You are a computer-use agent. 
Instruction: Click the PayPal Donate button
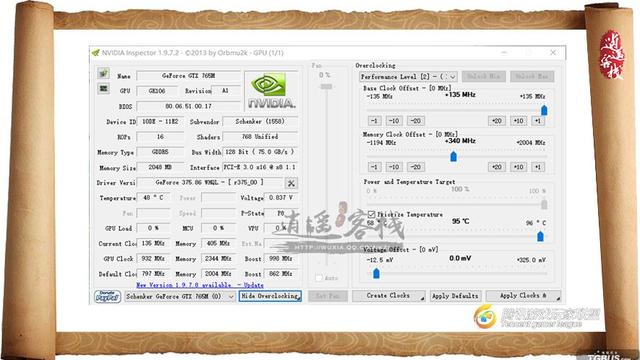[x=107, y=296]
